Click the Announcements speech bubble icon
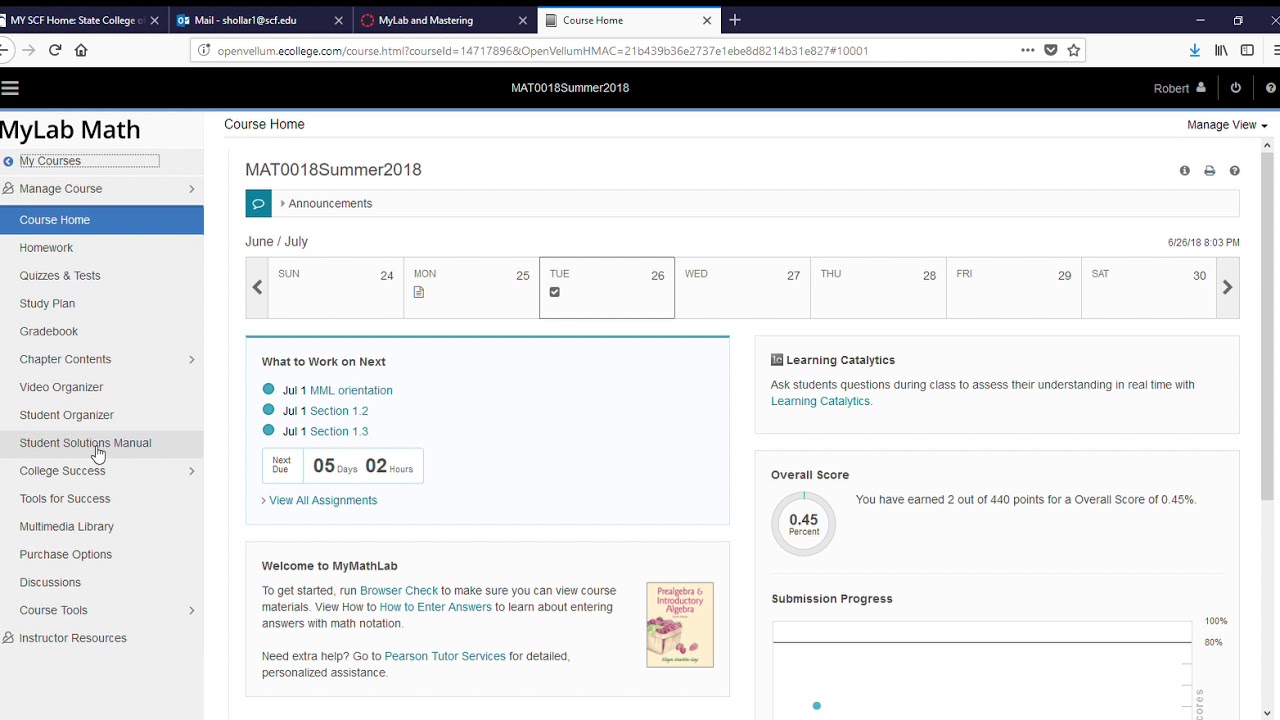Viewport: 1280px width, 720px height. [258, 203]
